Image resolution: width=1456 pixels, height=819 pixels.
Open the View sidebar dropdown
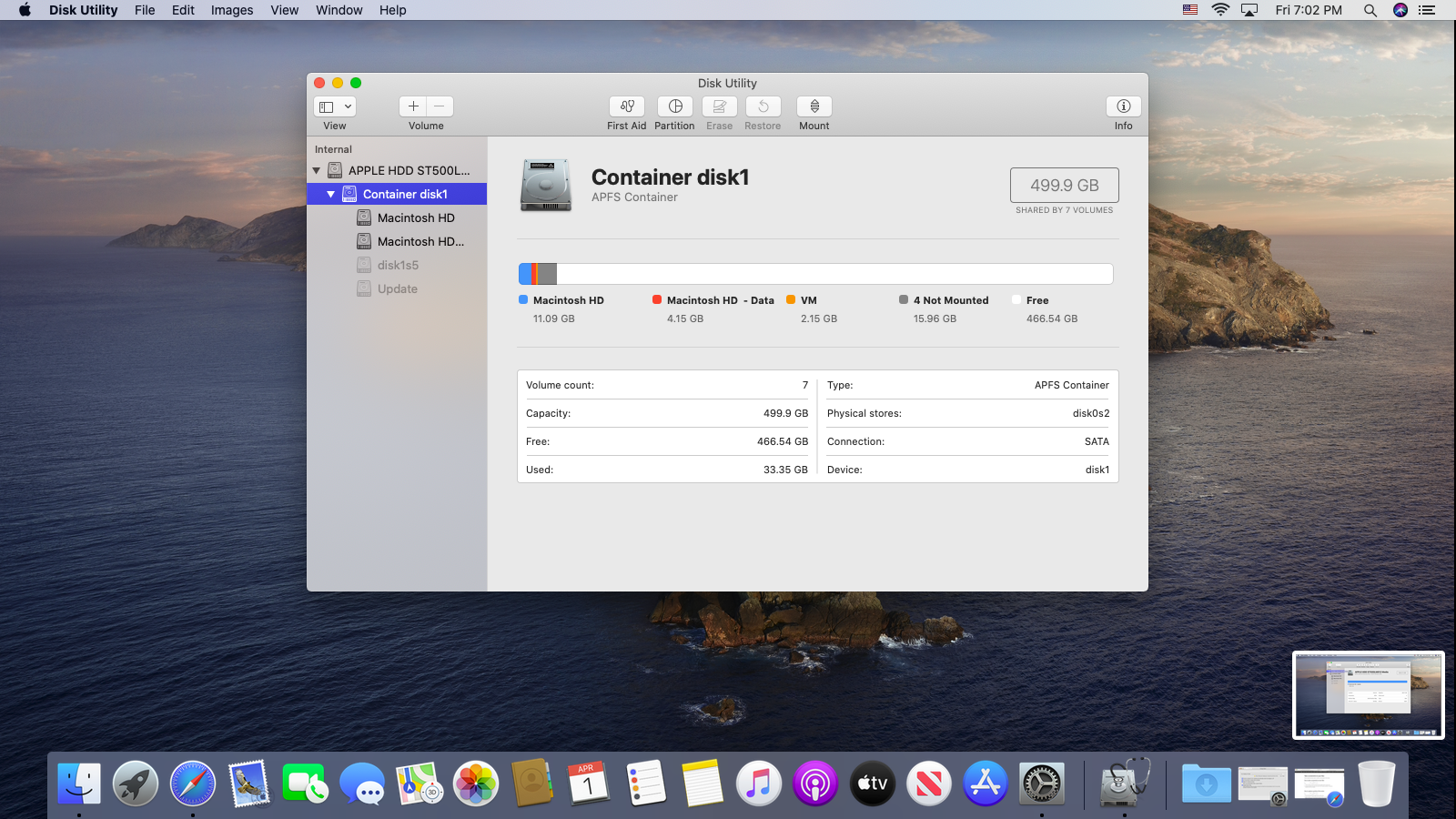tap(335, 106)
